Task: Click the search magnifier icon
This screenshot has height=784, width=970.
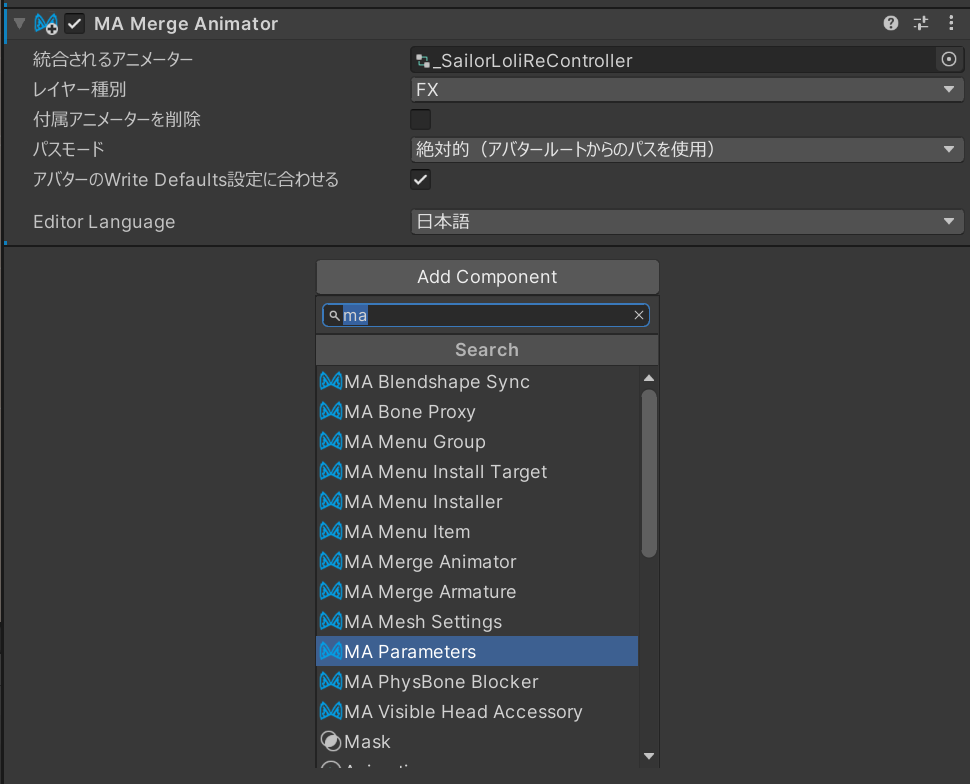Action: (x=333, y=316)
